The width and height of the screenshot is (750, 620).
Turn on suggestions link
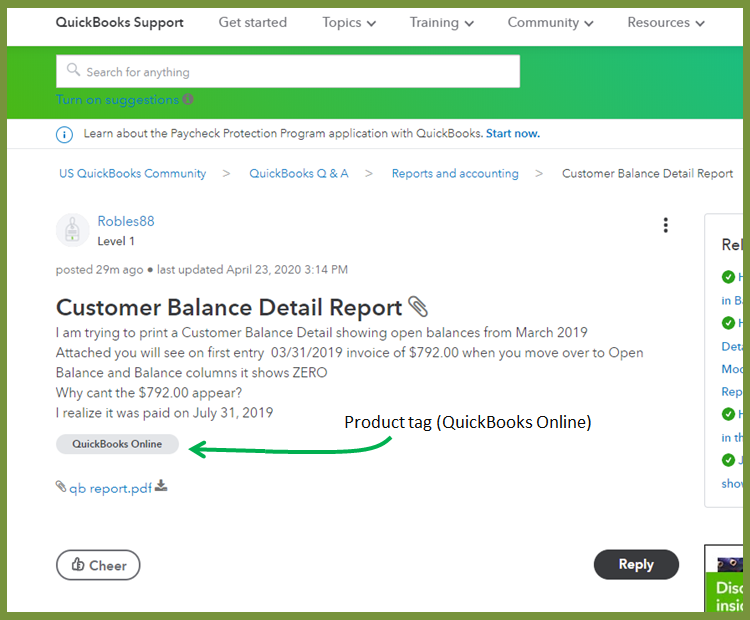coord(117,100)
